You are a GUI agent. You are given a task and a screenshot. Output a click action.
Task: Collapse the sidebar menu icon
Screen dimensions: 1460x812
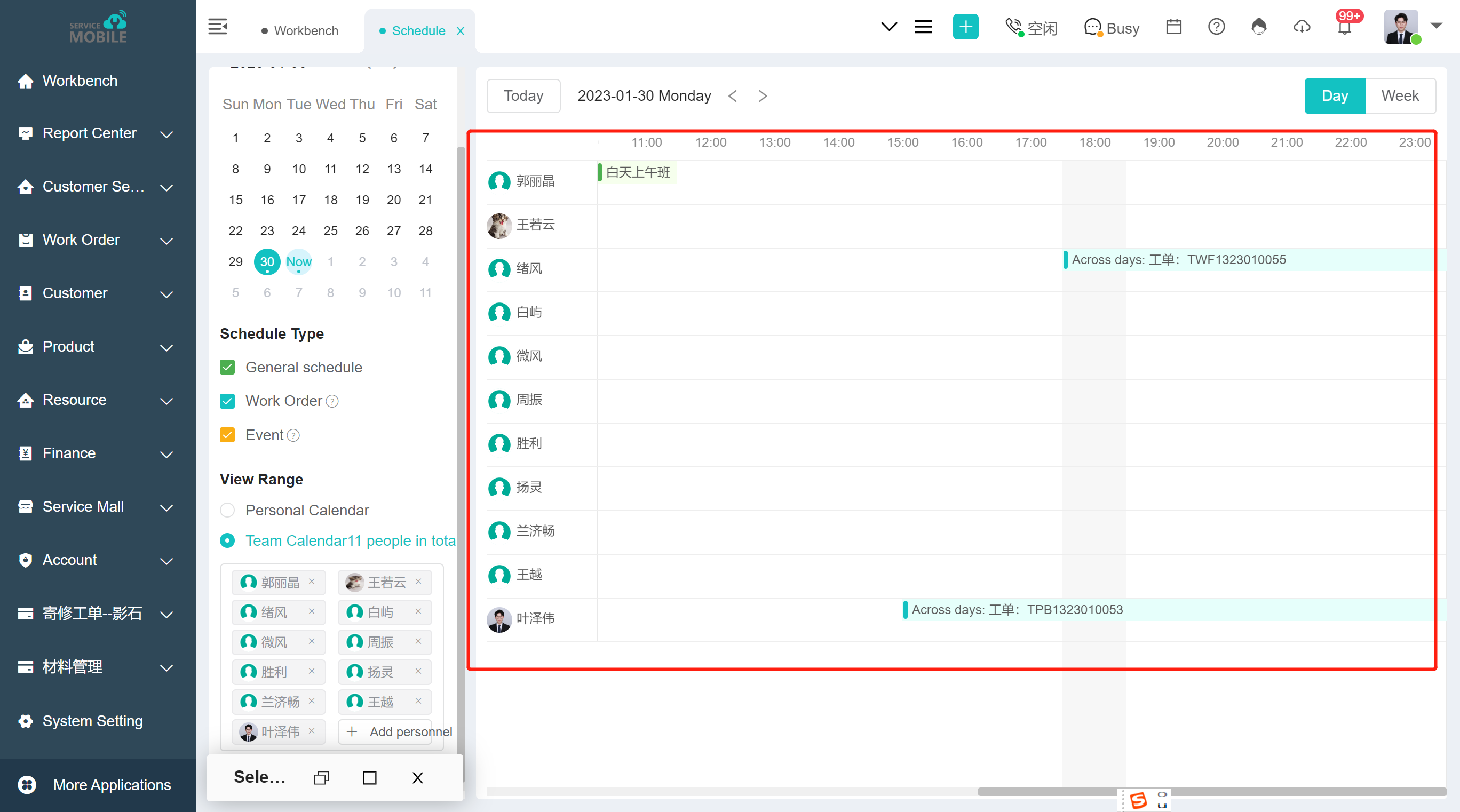coord(218,27)
